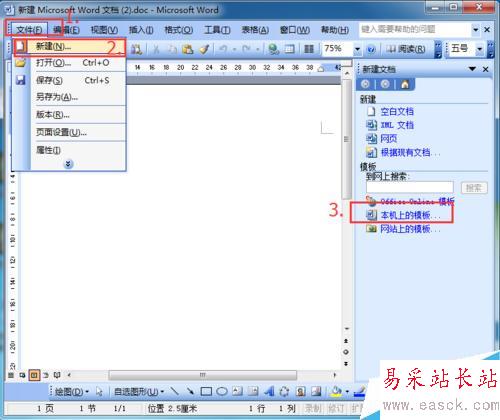Screen dimensions: 500x420
Task: Insert a Vertical Text Box
Action: pos(253,391)
